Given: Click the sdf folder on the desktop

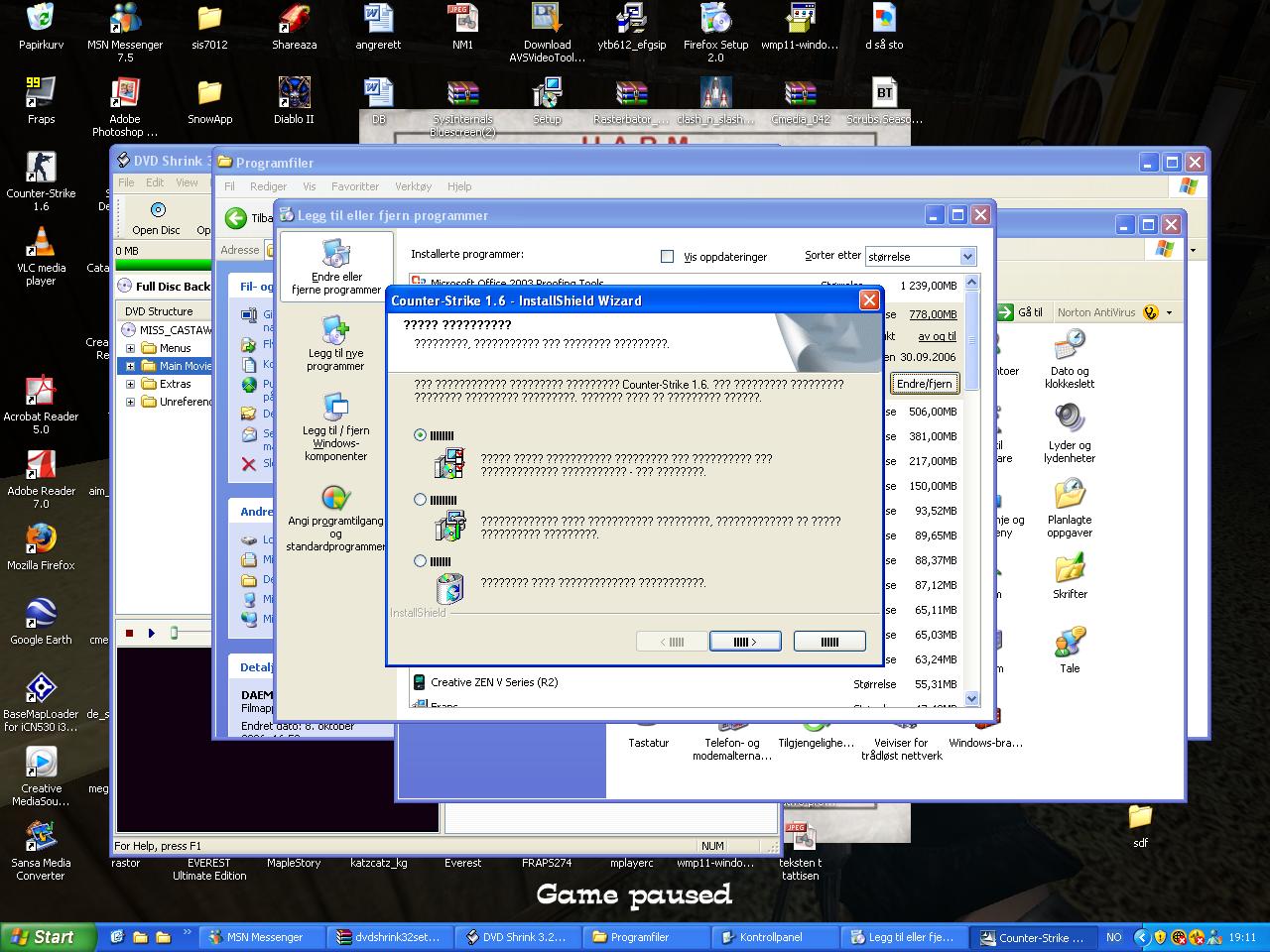Looking at the screenshot, I should pyautogui.click(x=1140, y=826).
